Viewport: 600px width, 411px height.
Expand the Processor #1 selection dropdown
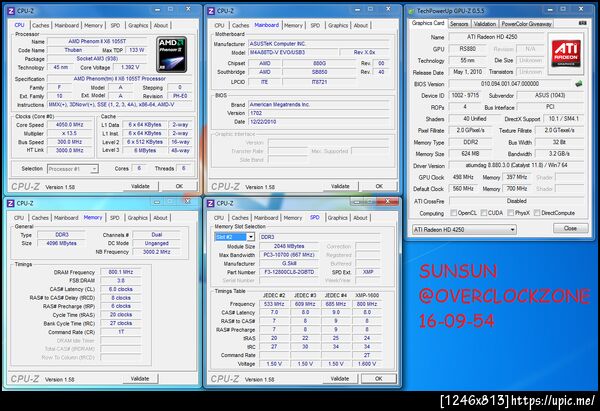(94, 169)
